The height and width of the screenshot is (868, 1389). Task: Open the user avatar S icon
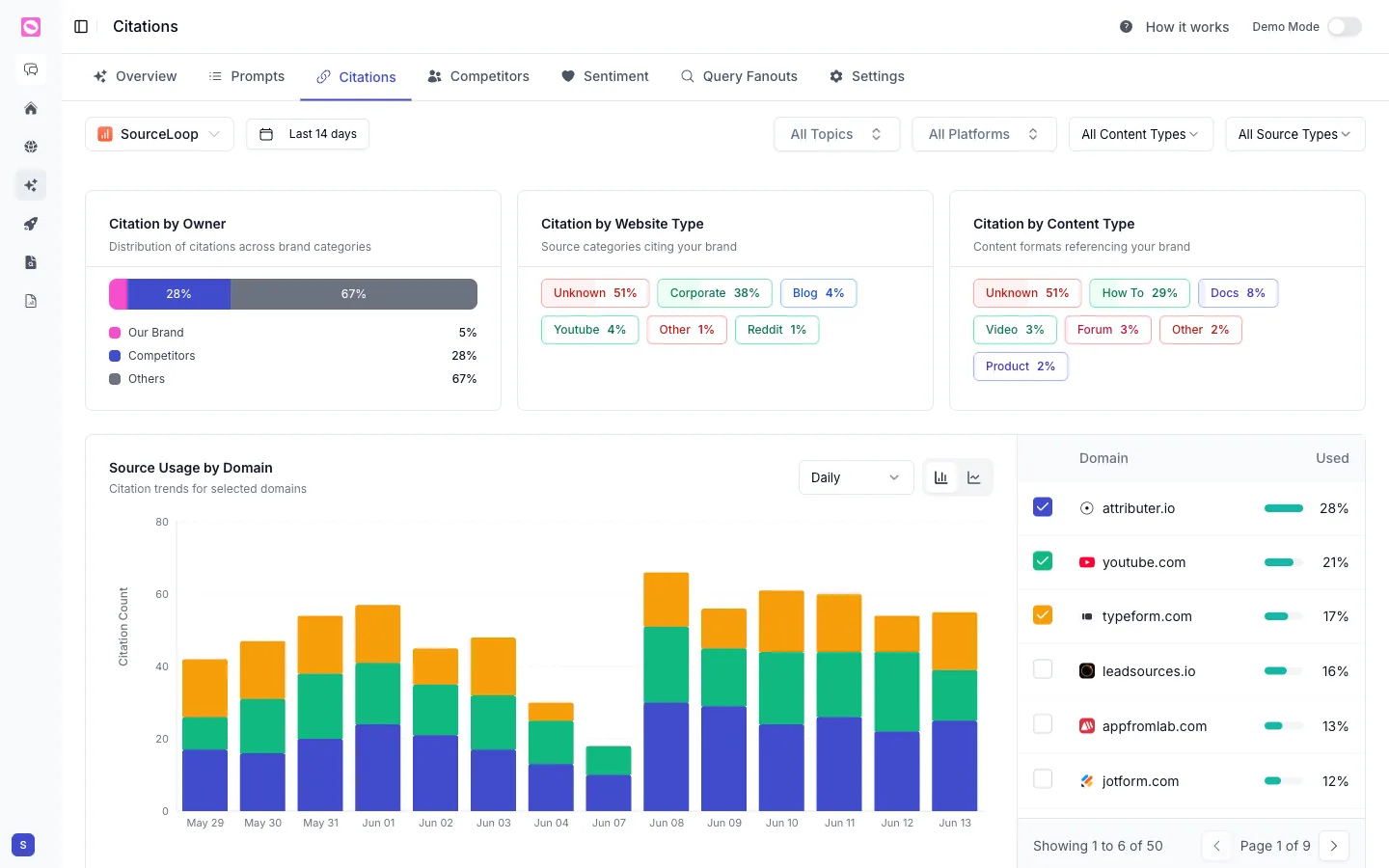[x=23, y=845]
